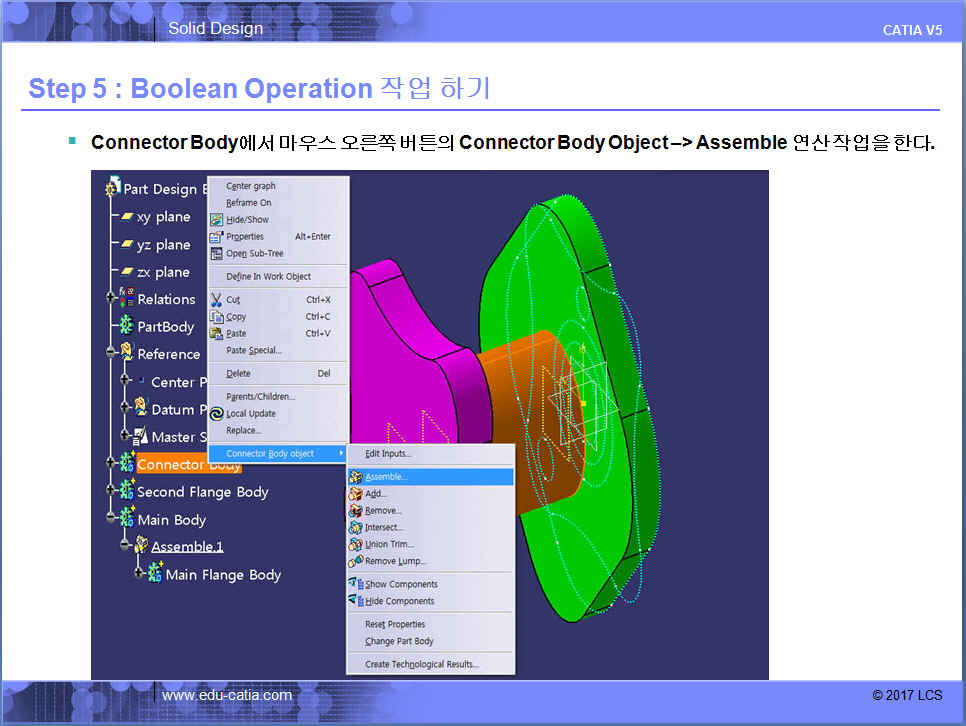
Task: Toggle Hide/Show in the context menu
Action: (x=247, y=219)
